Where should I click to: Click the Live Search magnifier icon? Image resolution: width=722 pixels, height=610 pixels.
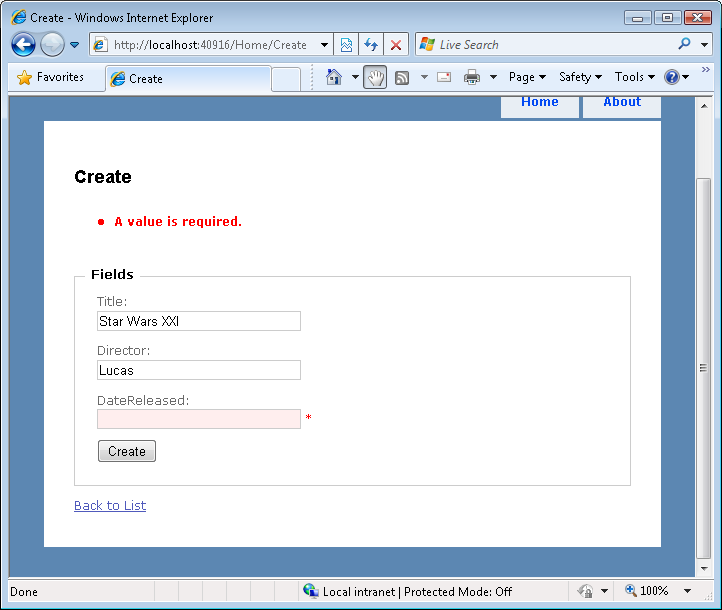tap(684, 44)
